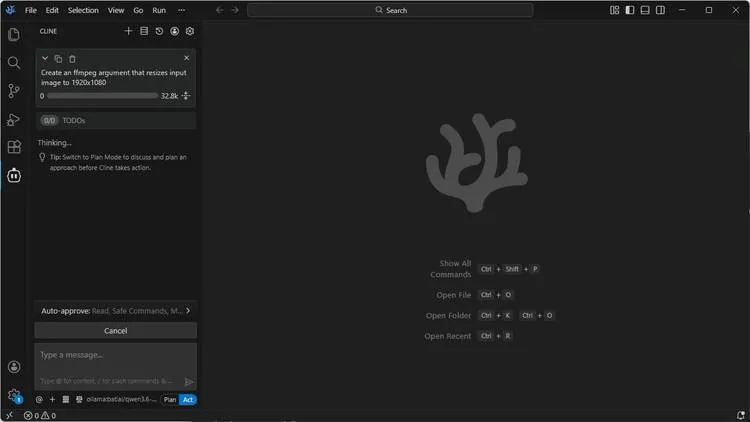Switch Cline to Plan mode

click(x=170, y=400)
